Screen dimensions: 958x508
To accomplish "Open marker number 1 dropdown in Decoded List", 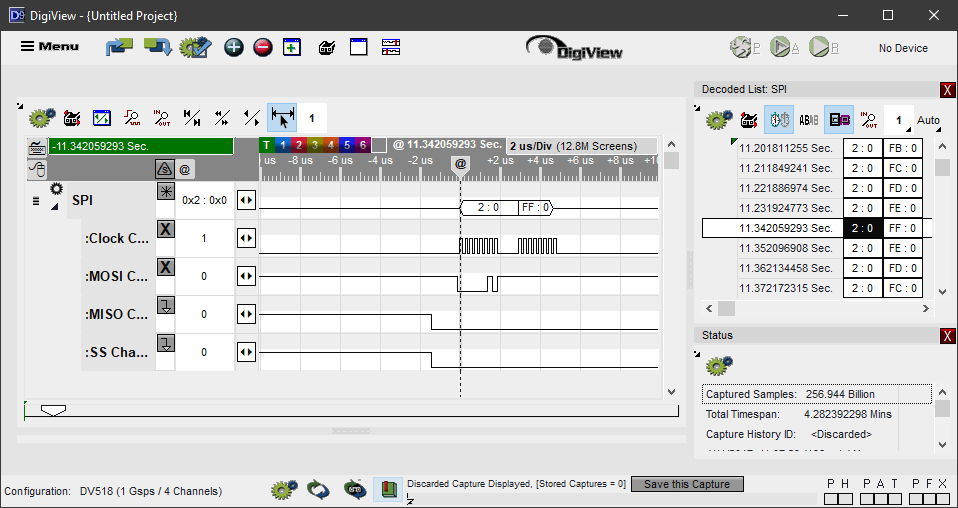I will pyautogui.click(x=898, y=121).
